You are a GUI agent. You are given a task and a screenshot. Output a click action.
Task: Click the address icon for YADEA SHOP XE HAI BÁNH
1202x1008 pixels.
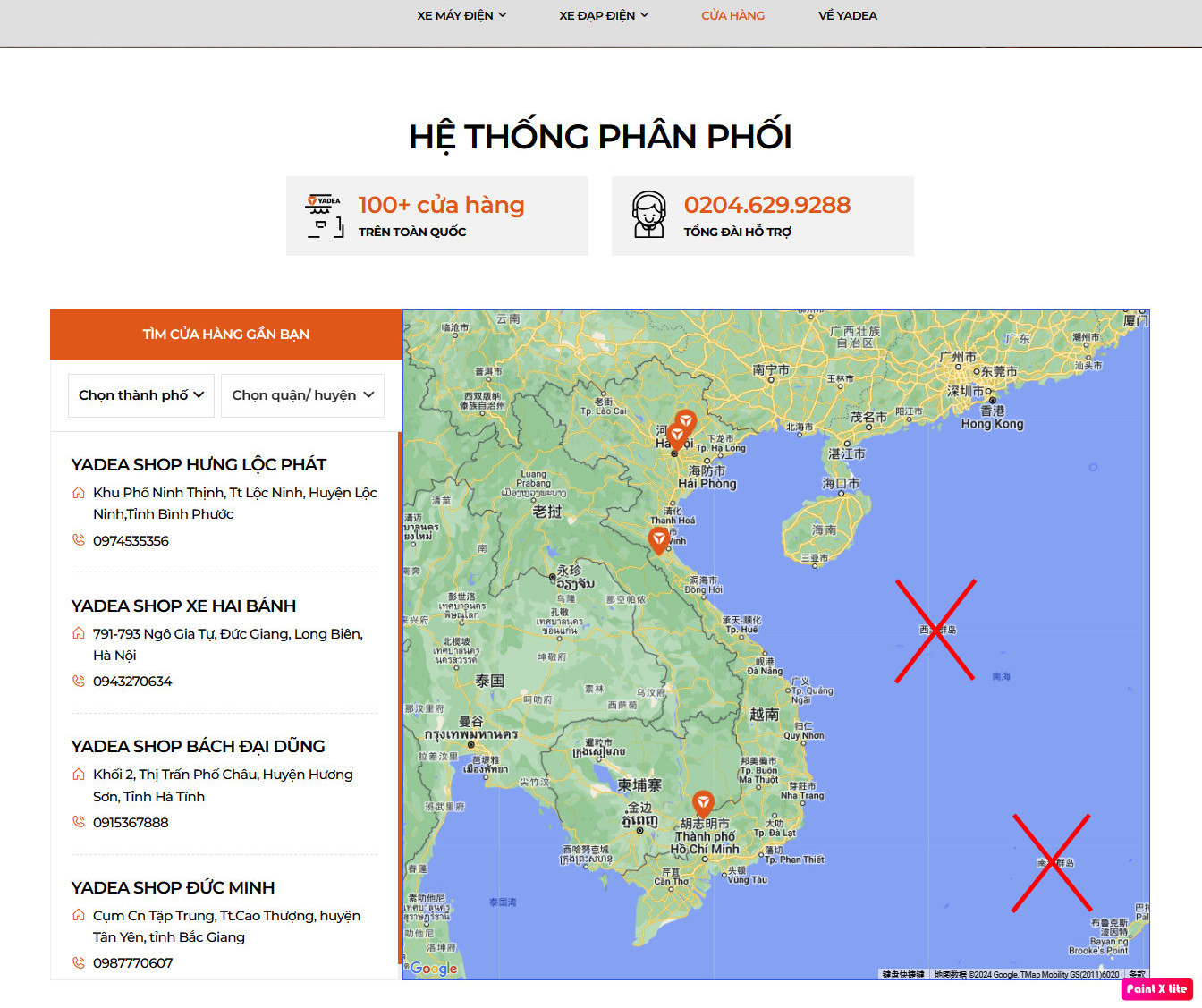point(79,632)
